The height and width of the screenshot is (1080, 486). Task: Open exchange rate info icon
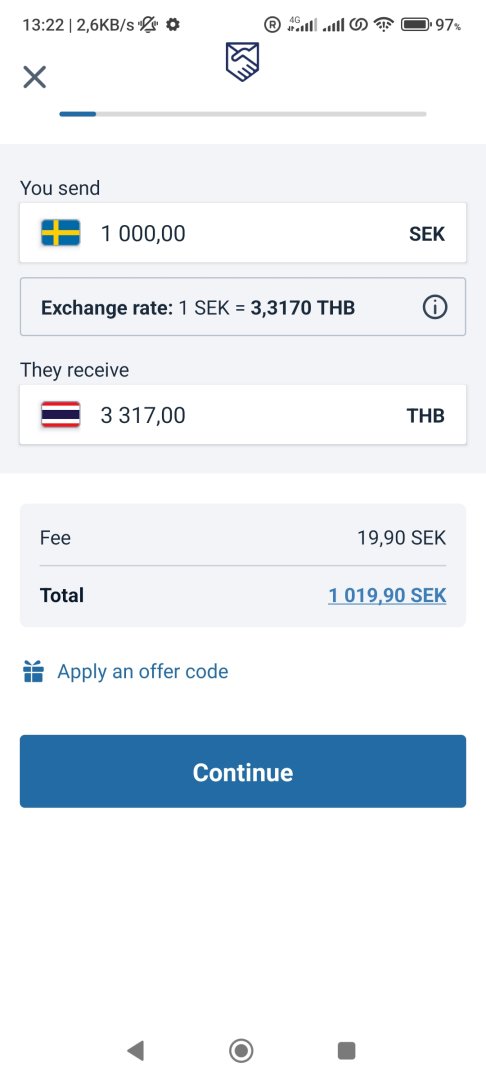click(x=434, y=307)
